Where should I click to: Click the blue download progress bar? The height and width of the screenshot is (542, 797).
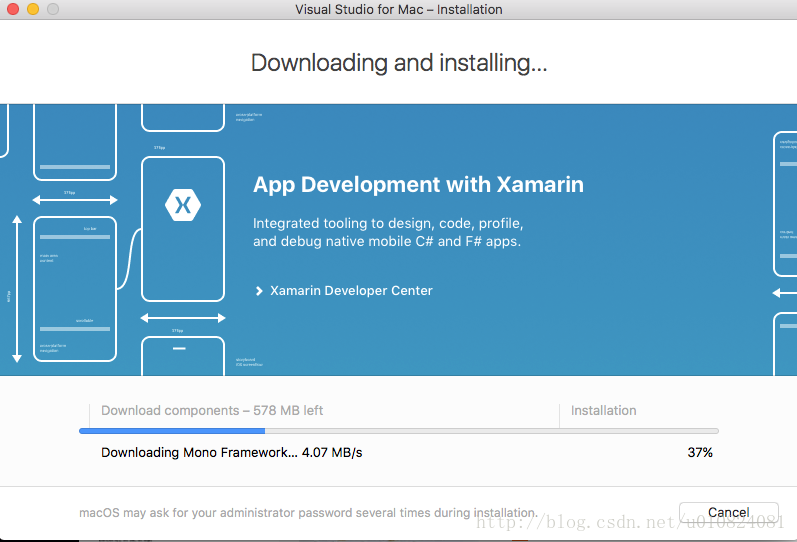coord(398,431)
